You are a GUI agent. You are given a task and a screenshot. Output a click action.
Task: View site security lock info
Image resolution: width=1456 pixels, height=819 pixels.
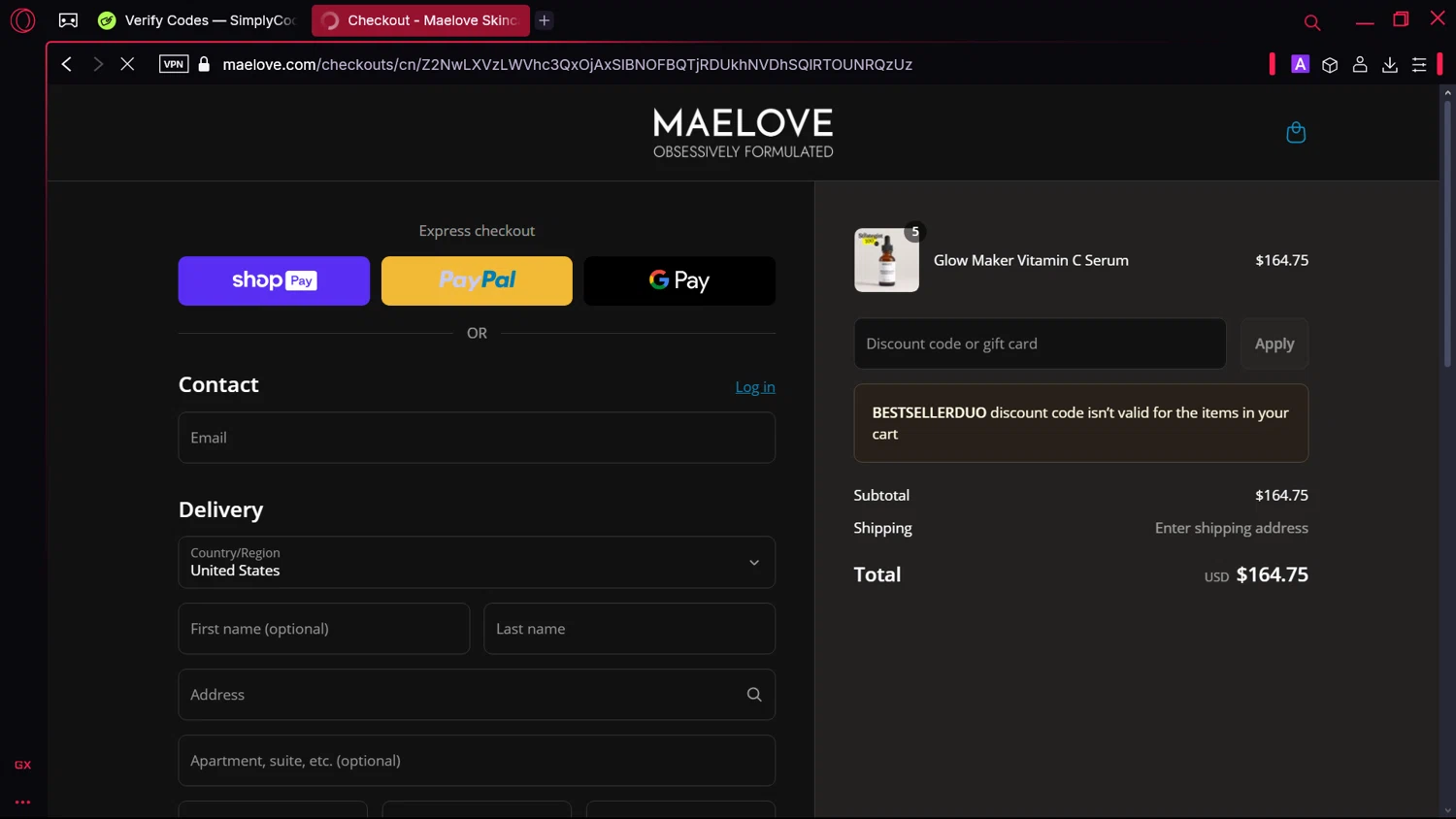click(x=204, y=64)
